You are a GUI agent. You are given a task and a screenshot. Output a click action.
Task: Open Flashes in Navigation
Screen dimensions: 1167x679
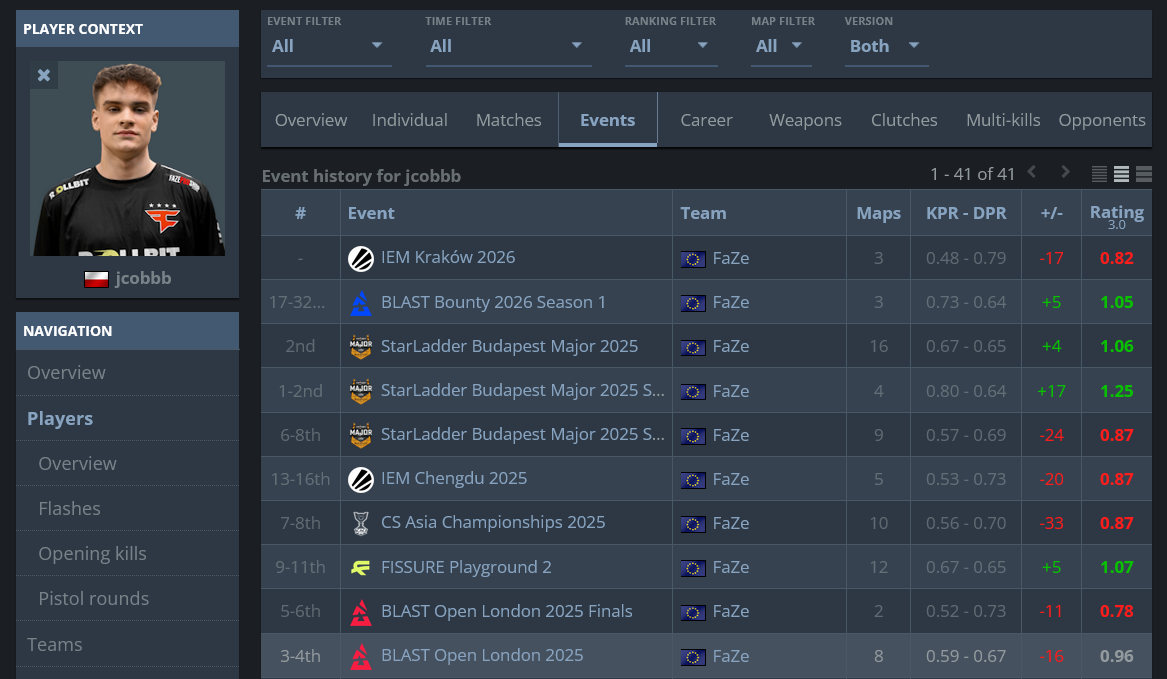point(127,509)
